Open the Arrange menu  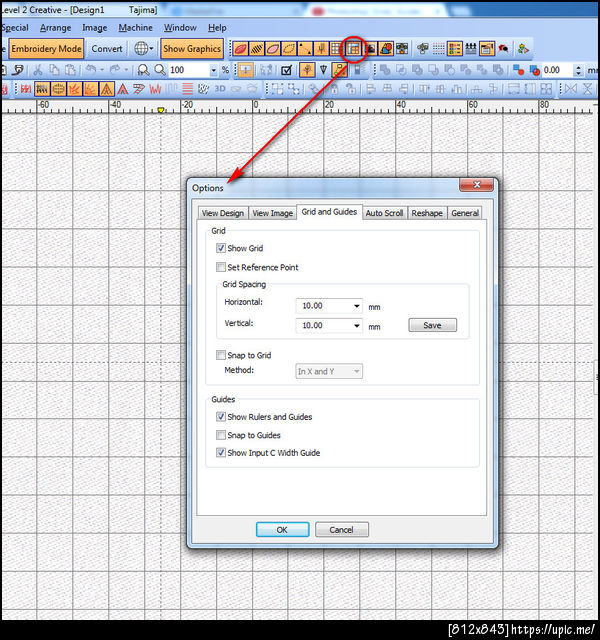click(56, 28)
